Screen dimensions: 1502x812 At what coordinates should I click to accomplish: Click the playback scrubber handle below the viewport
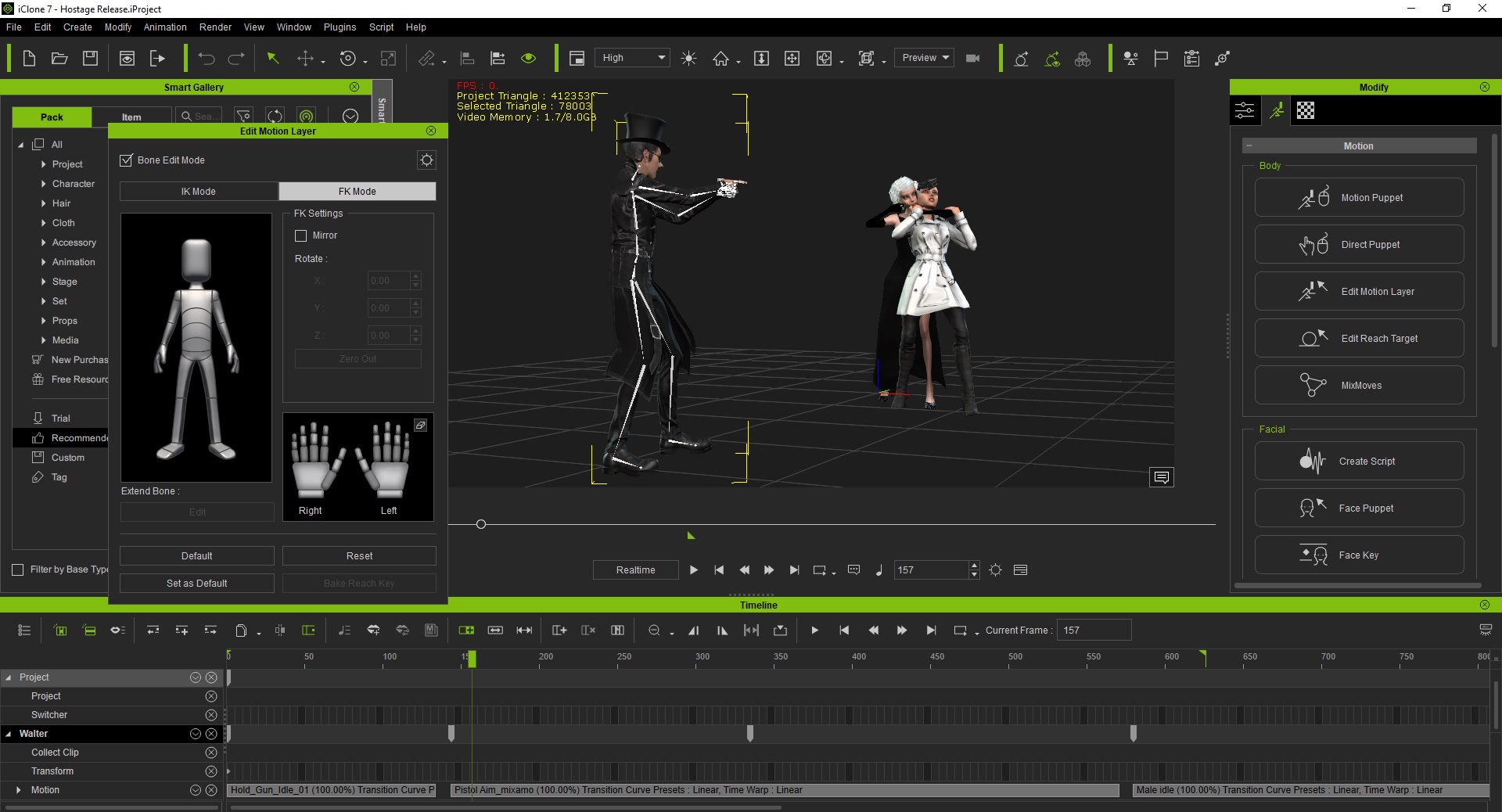tap(481, 524)
